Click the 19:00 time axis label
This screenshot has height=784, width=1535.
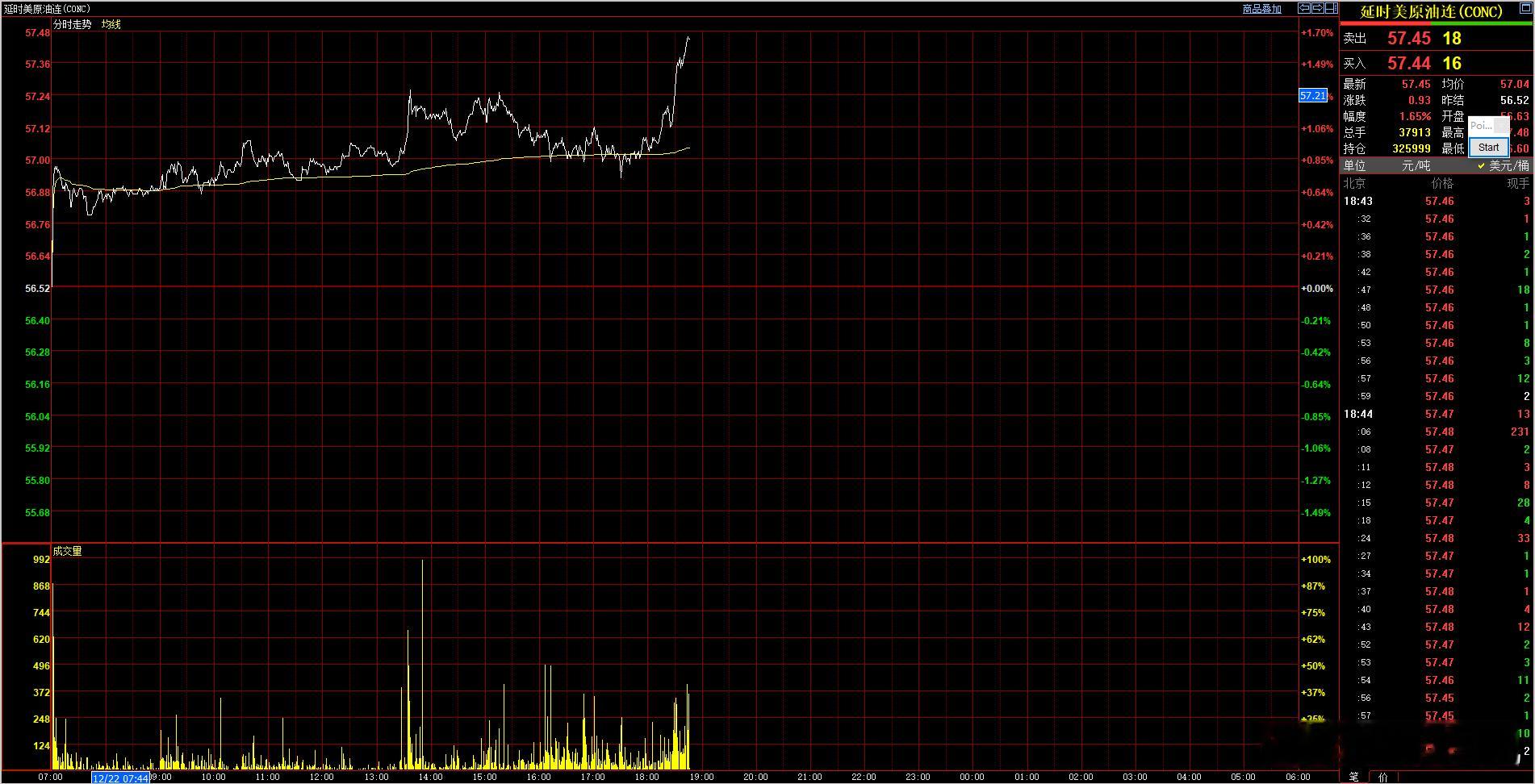point(701,777)
